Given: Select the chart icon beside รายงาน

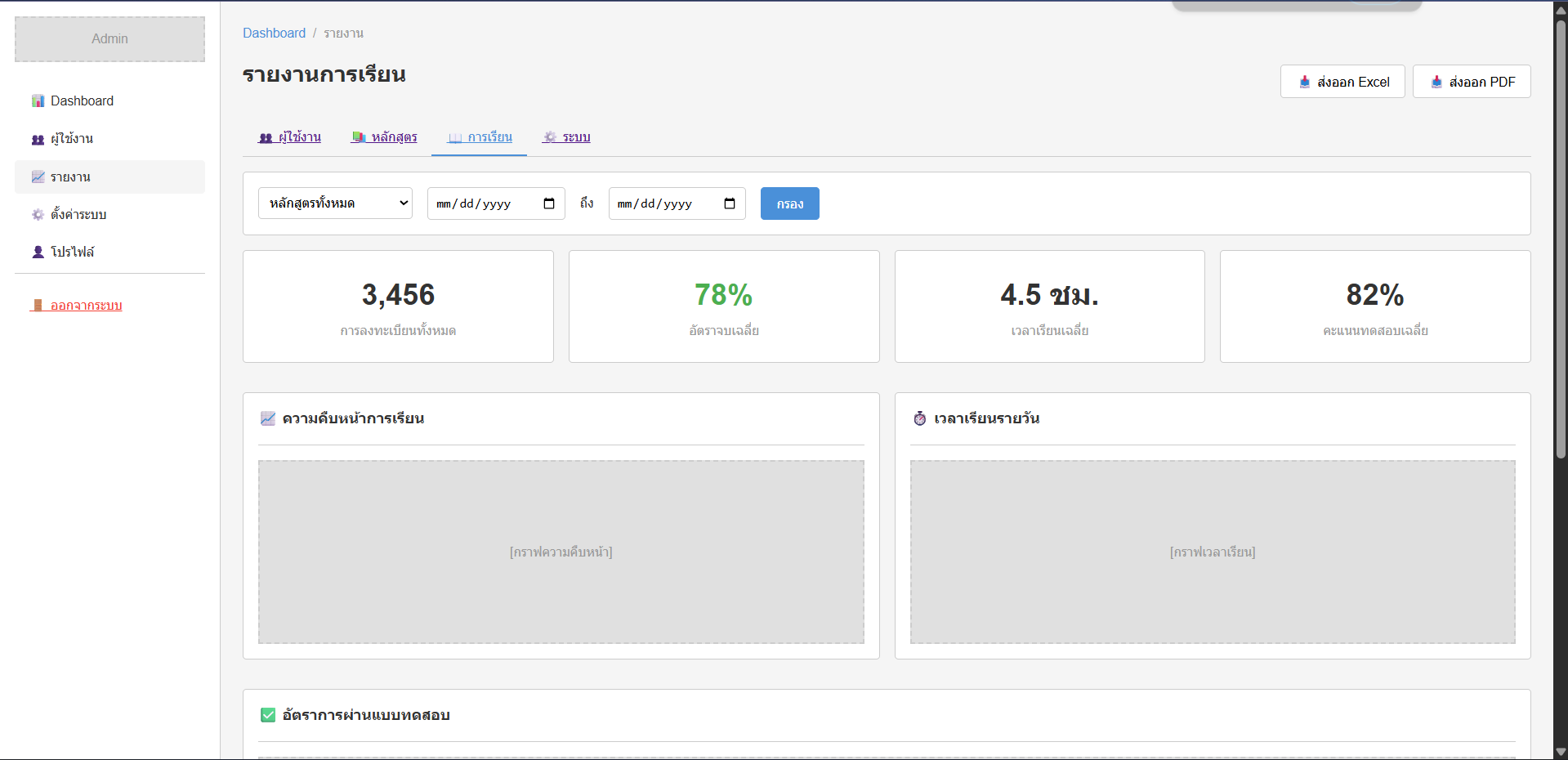Looking at the screenshot, I should tap(38, 177).
